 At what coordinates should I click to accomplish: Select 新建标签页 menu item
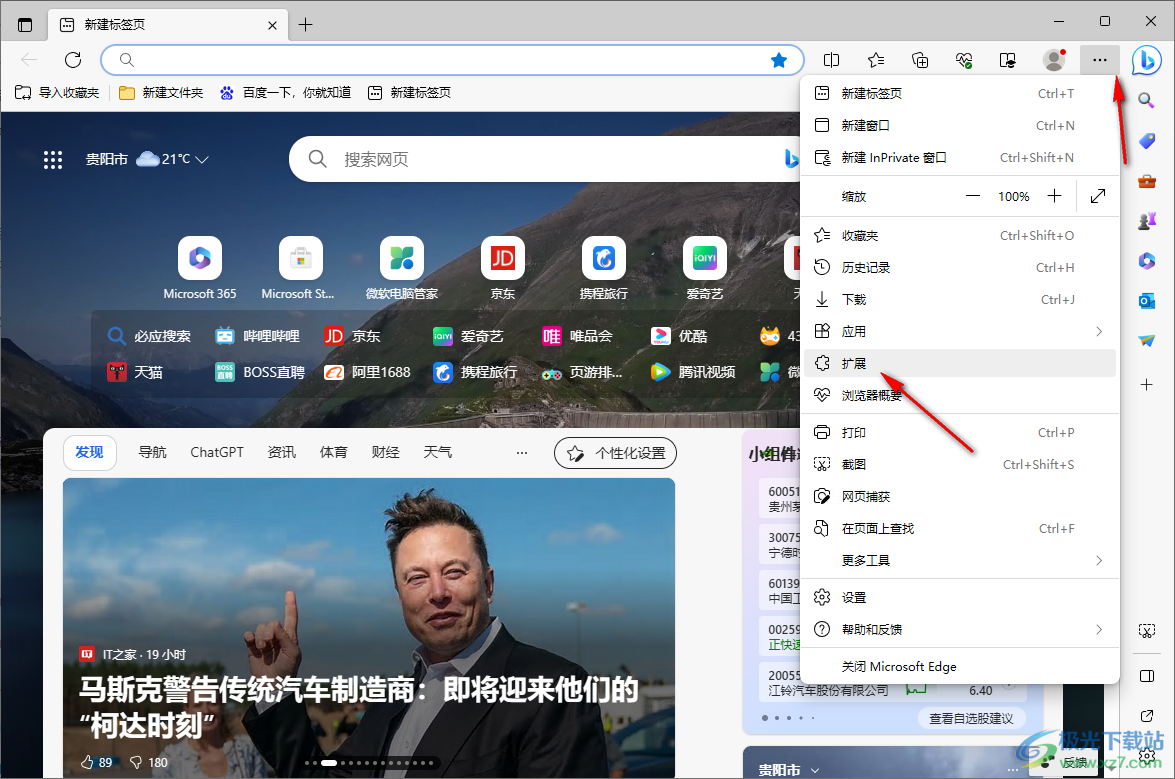click(960, 93)
